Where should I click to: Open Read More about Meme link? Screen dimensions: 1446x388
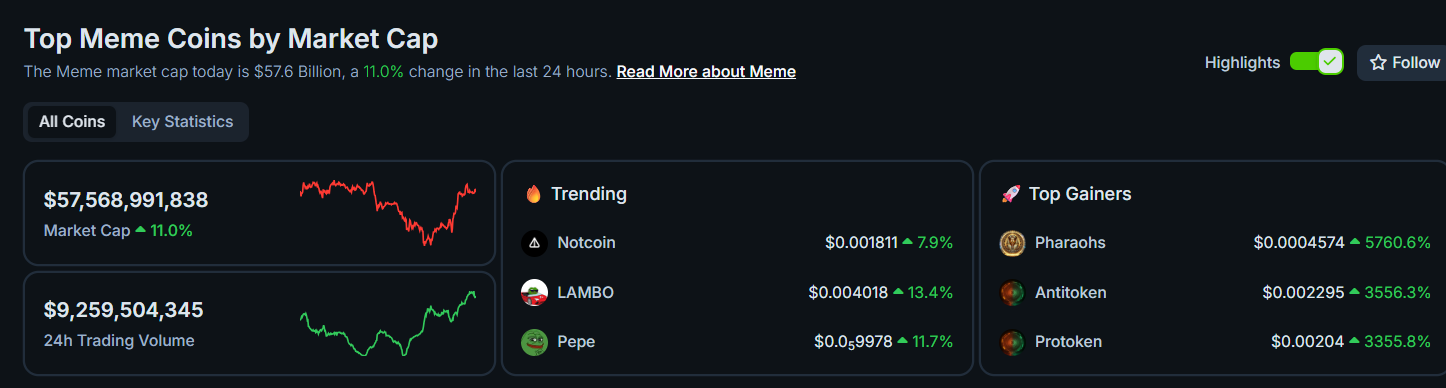coord(706,72)
